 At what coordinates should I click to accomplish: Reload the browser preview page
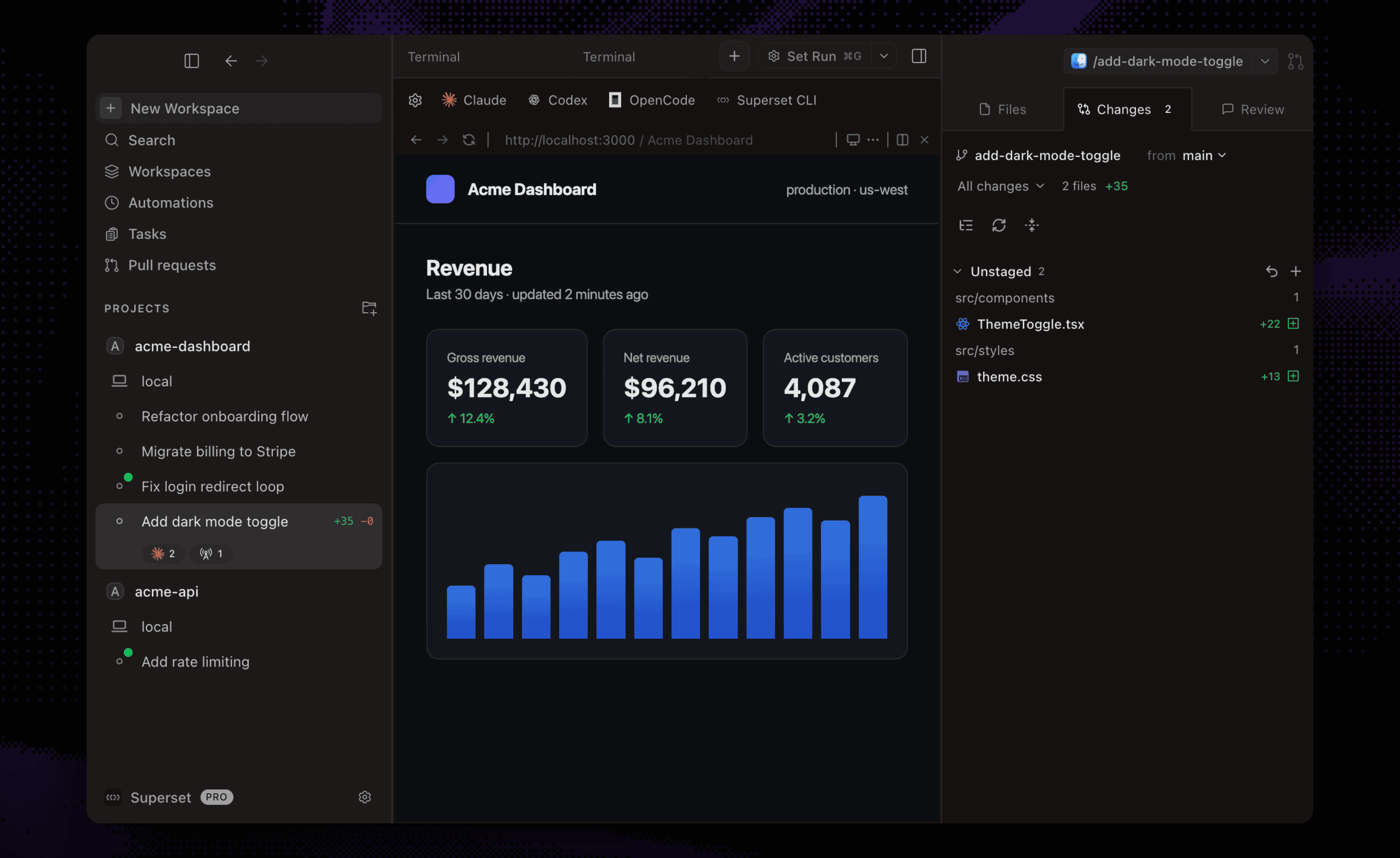tap(469, 140)
